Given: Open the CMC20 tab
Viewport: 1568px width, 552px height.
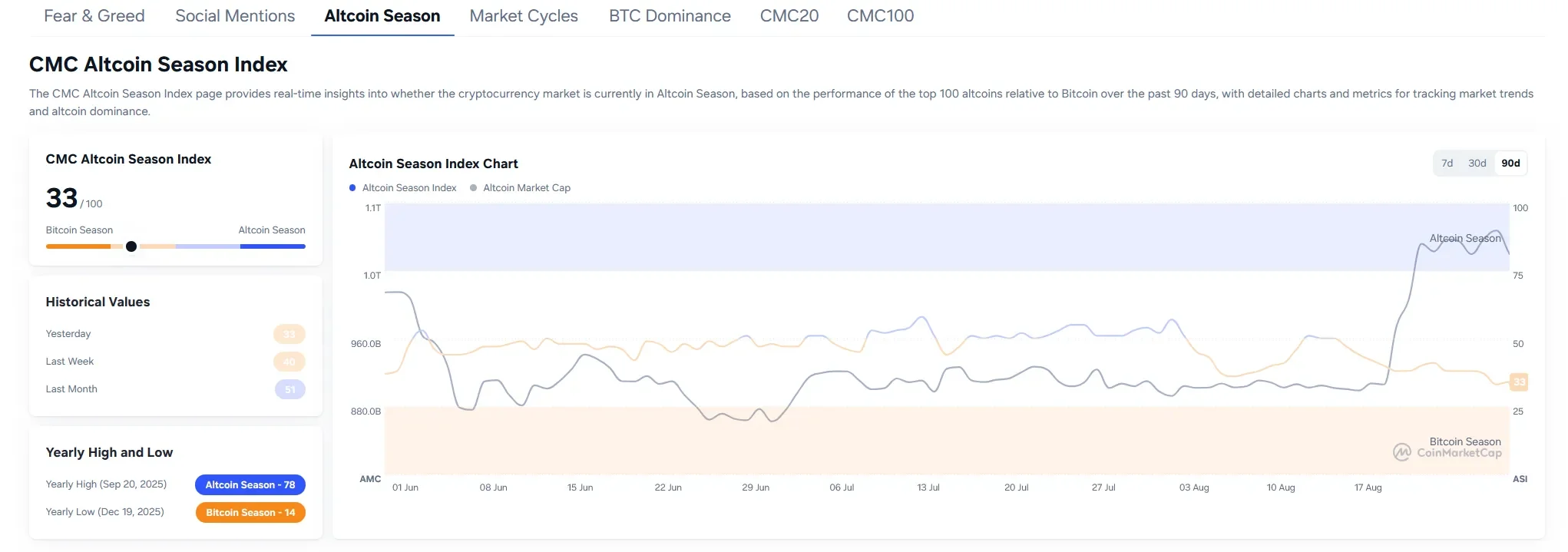Looking at the screenshot, I should coord(789,16).
